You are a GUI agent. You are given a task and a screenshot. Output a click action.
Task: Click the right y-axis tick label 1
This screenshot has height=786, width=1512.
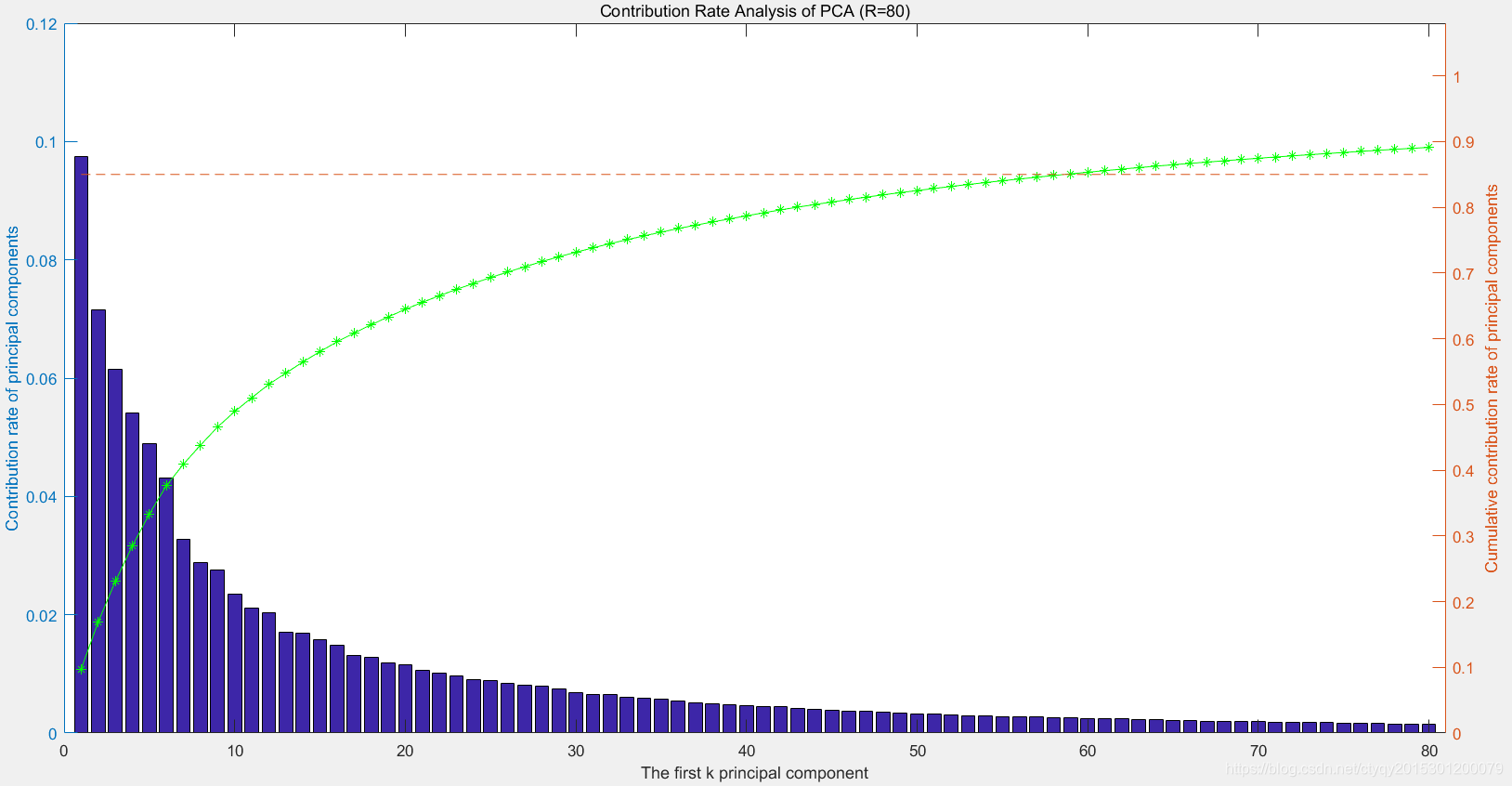[x=1457, y=77]
